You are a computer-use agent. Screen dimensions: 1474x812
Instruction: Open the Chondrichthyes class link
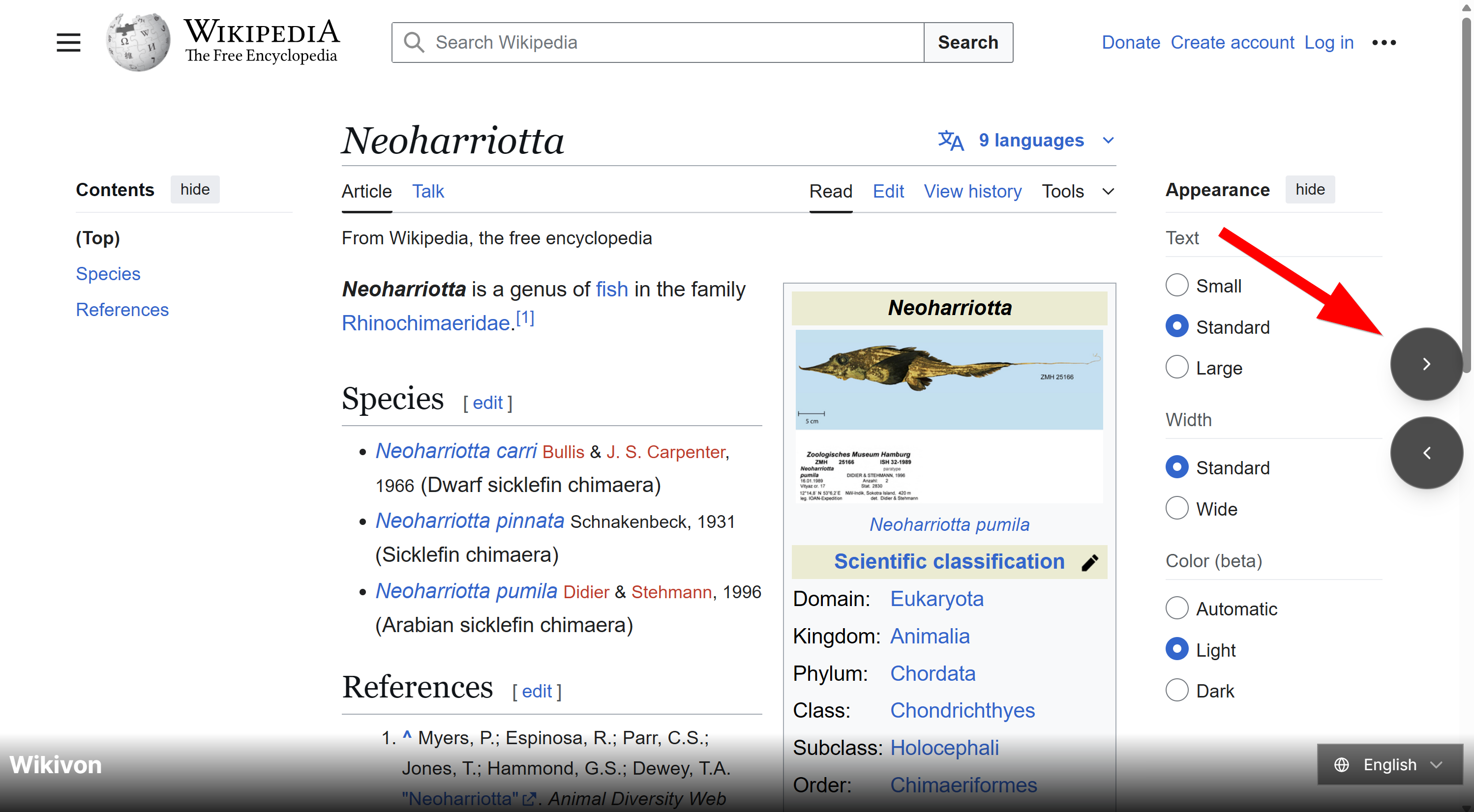tap(963, 711)
